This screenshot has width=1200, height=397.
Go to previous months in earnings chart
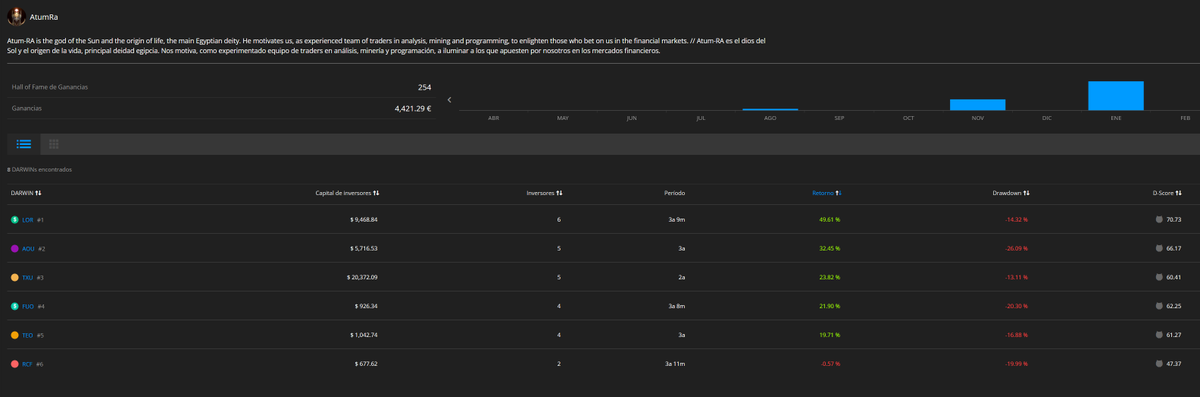(x=450, y=100)
